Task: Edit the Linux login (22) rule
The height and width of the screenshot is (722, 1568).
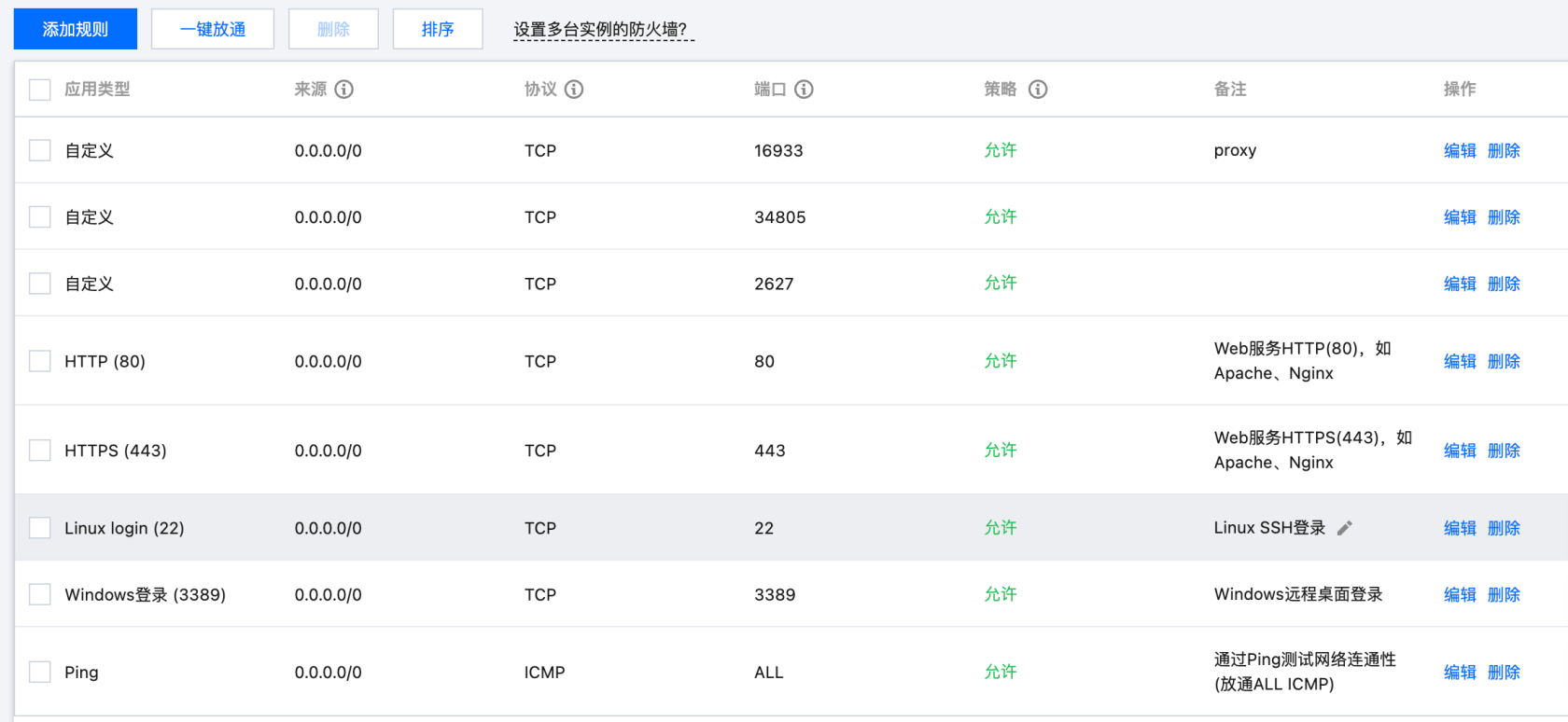Action: click(x=1460, y=528)
